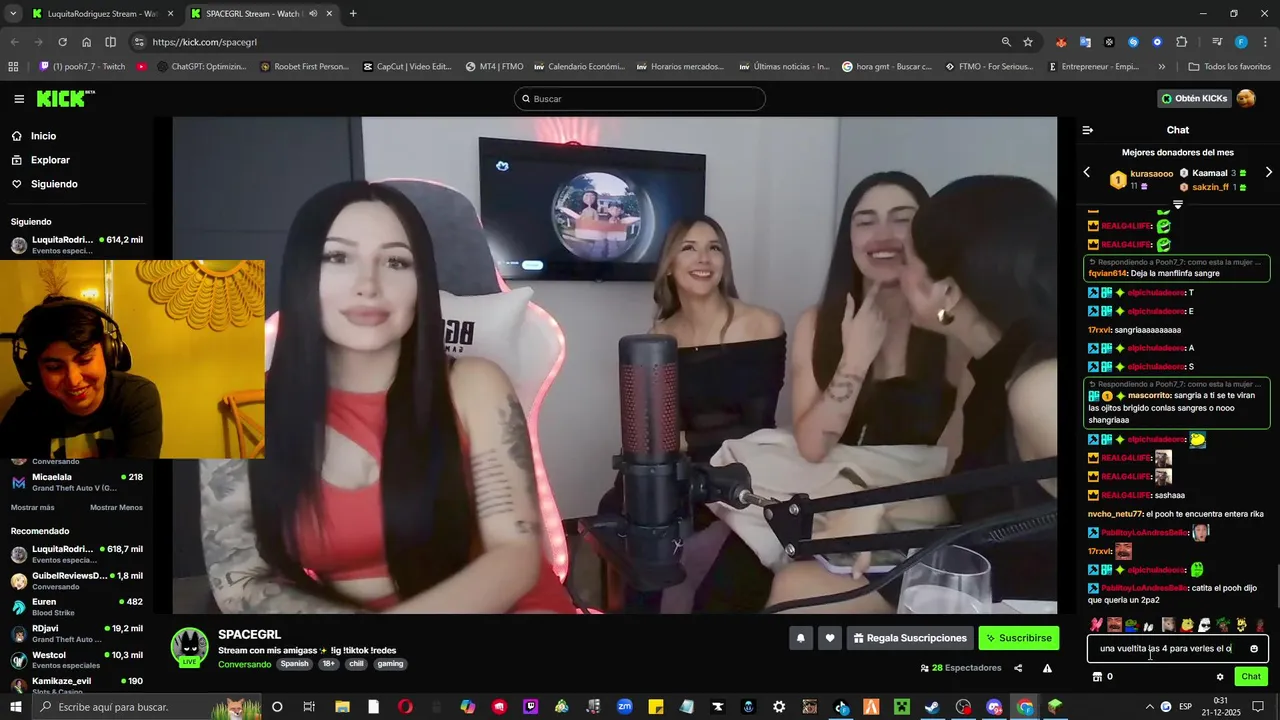This screenshot has width=1280, height=720.
Task: Select the Spanish stream tag
Action: (x=294, y=664)
